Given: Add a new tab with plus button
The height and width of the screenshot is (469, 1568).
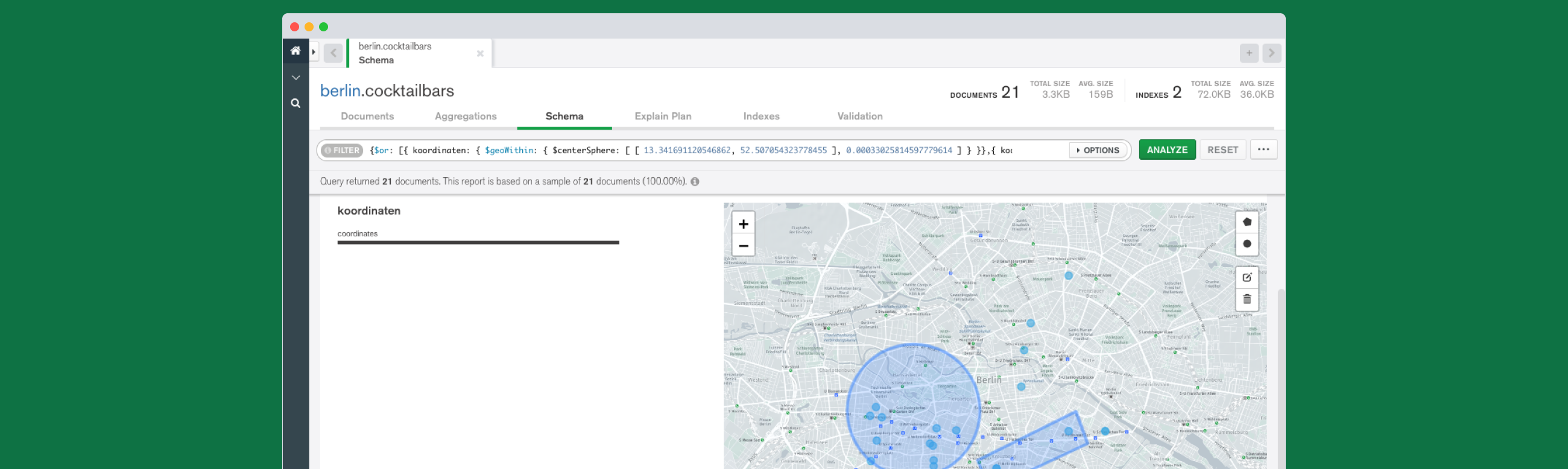Looking at the screenshot, I should pos(1249,53).
